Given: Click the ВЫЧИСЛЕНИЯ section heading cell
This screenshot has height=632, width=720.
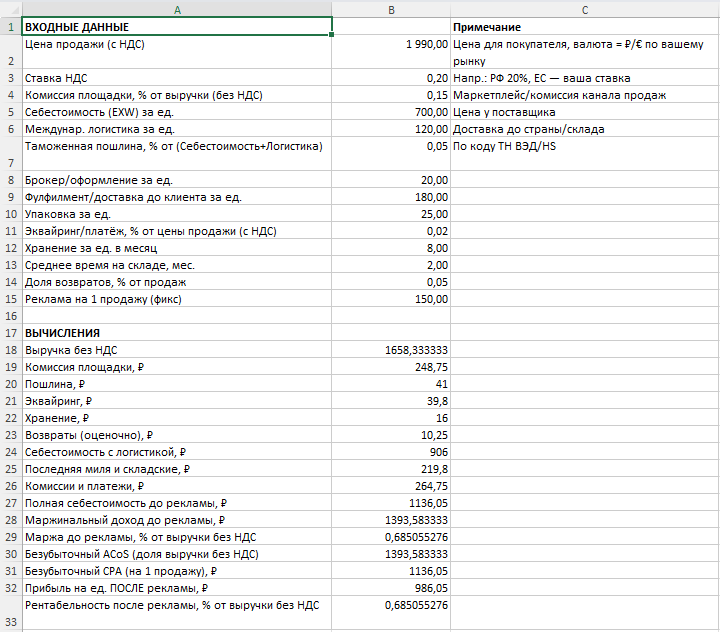Looking at the screenshot, I should 177,333.
